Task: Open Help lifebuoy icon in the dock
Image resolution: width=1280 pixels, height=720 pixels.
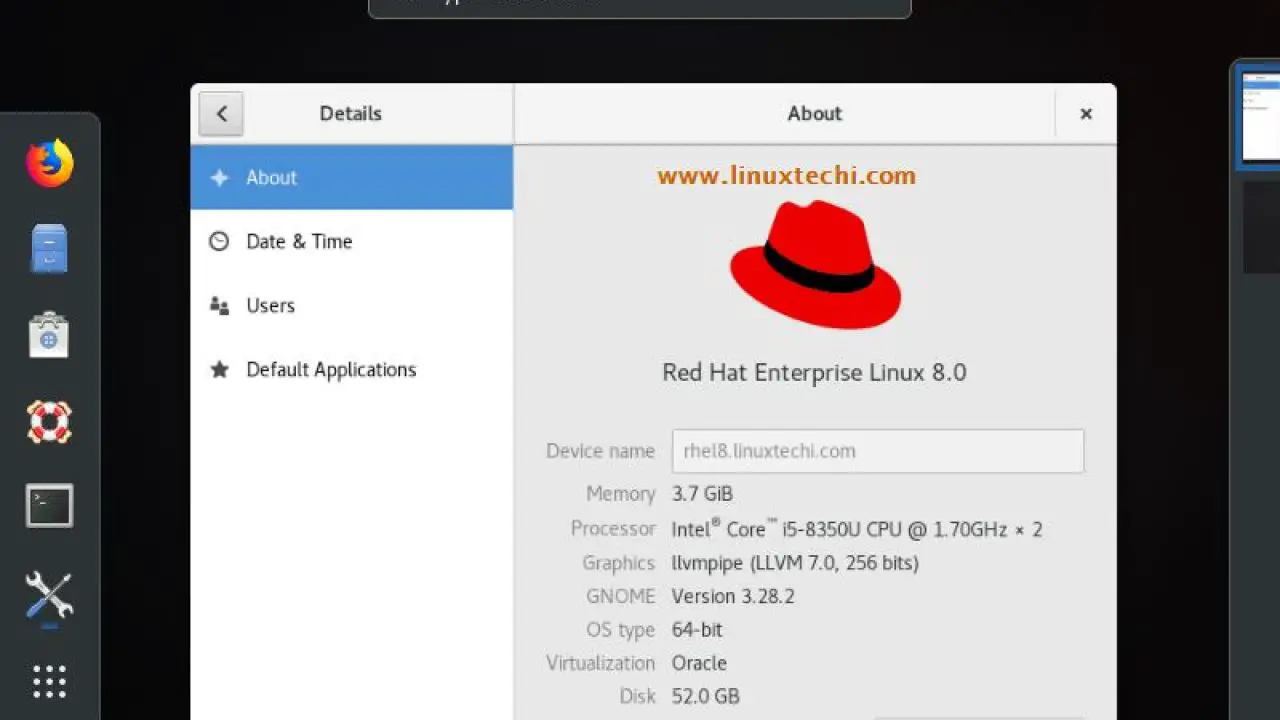Action: (49, 421)
